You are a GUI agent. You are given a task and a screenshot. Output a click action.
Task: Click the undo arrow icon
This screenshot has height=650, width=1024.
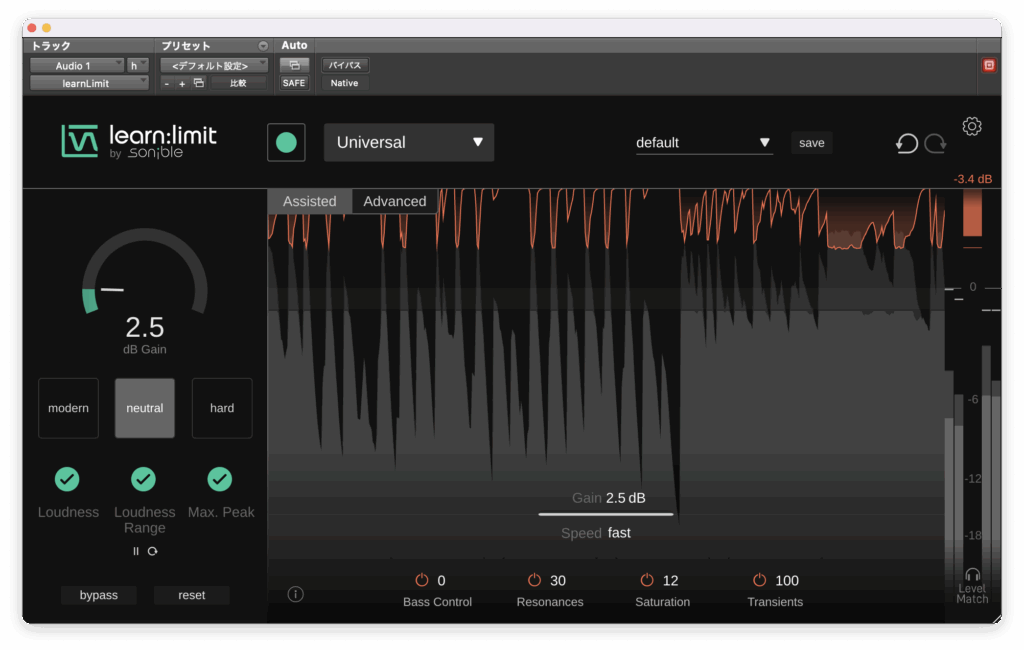(906, 143)
